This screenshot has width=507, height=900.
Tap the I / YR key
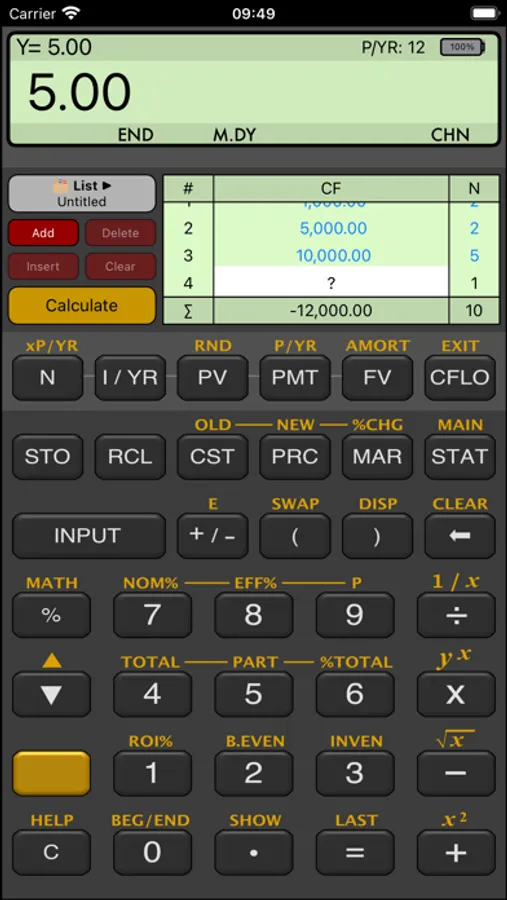(130, 378)
